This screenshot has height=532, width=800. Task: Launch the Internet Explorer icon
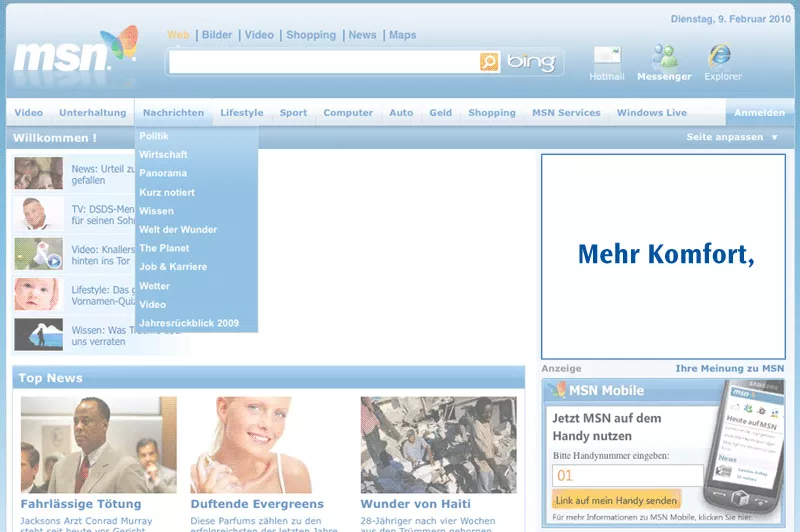pos(720,56)
